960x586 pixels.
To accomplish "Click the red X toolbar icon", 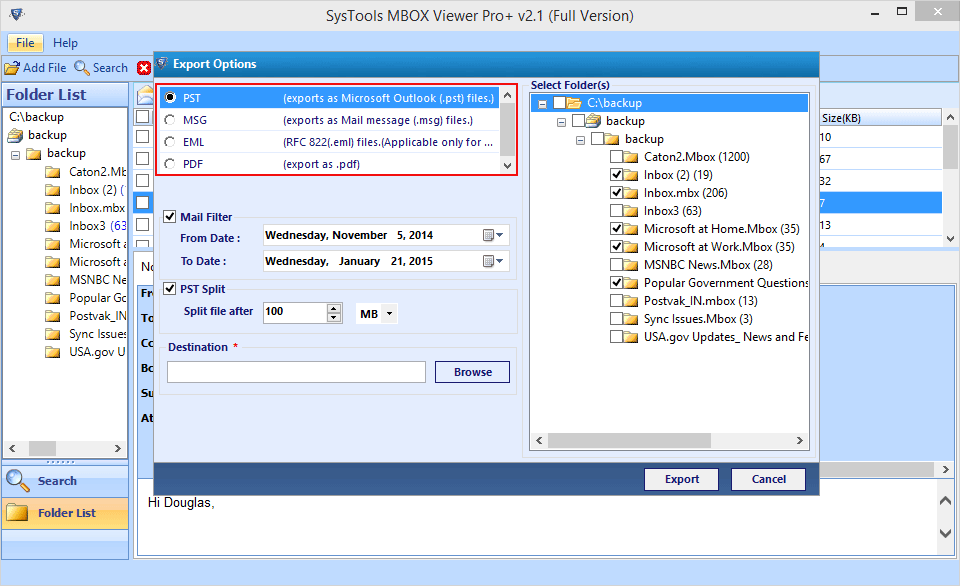I will pyautogui.click(x=144, y=68).
